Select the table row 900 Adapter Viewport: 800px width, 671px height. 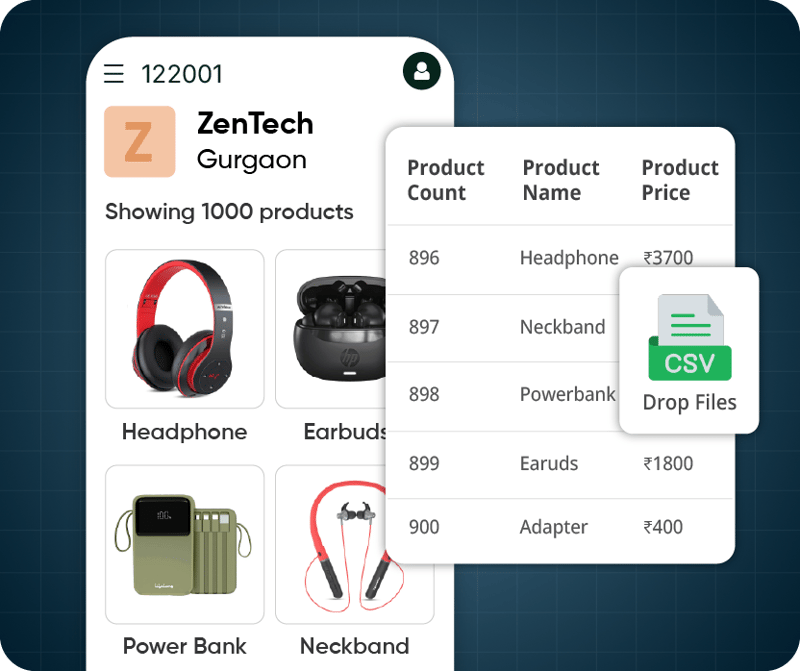tap(560, 528)
